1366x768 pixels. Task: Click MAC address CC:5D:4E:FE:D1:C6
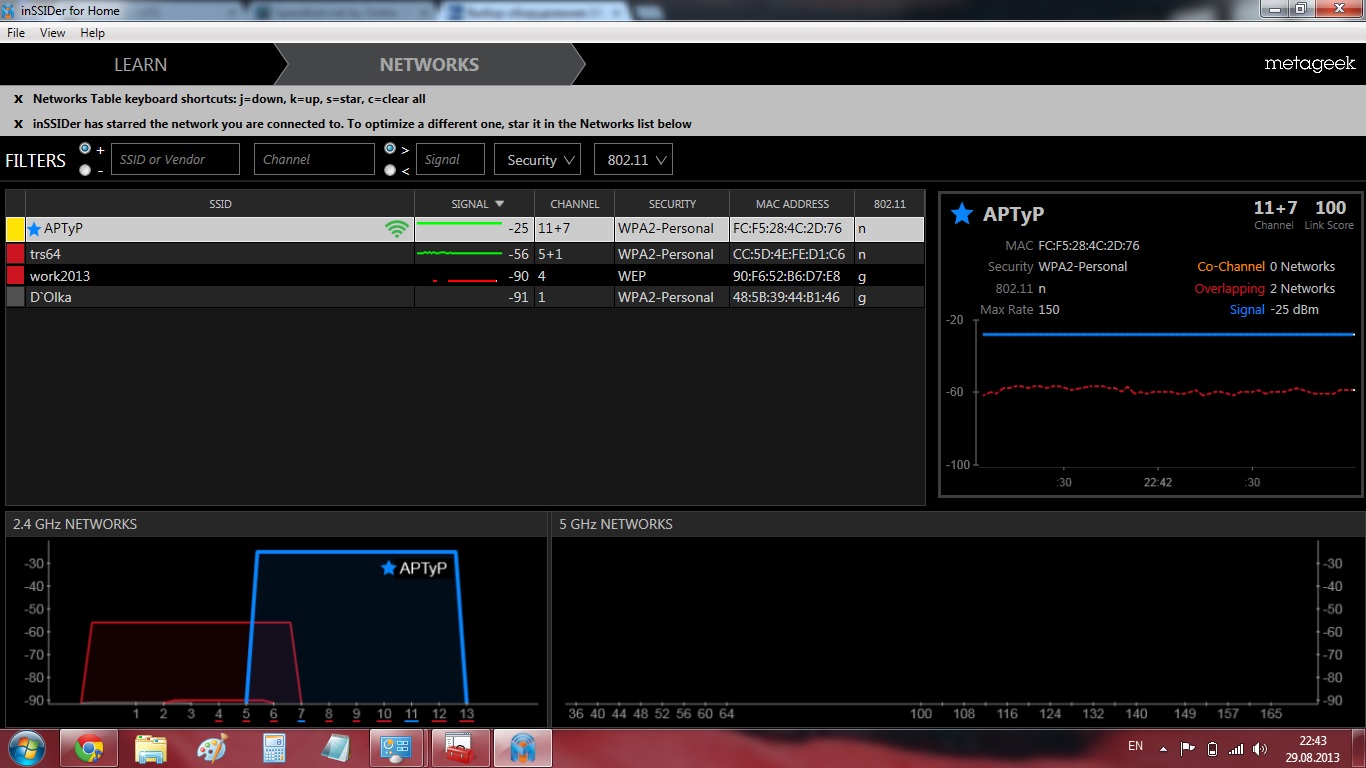[x=789, y=254]
